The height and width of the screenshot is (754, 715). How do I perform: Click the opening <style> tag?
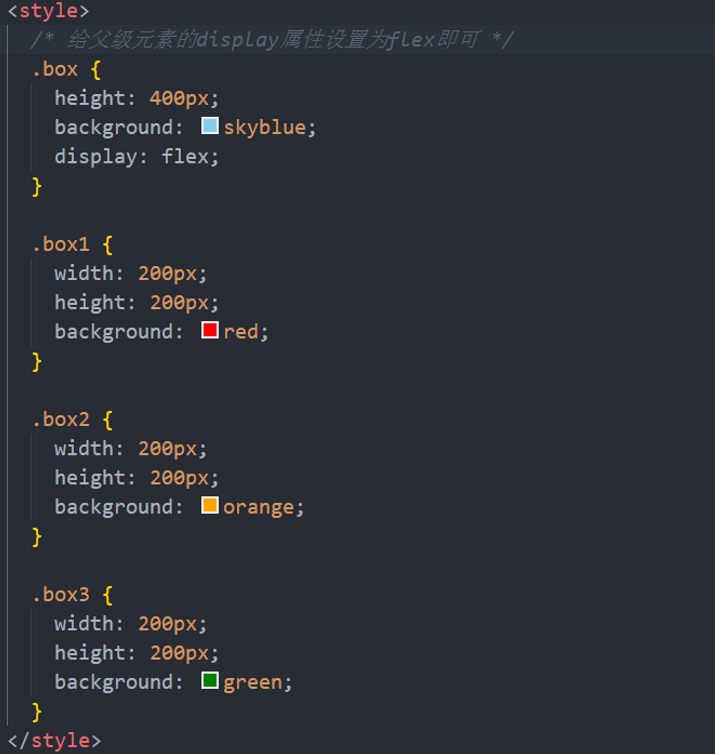(x=48, y=11)
